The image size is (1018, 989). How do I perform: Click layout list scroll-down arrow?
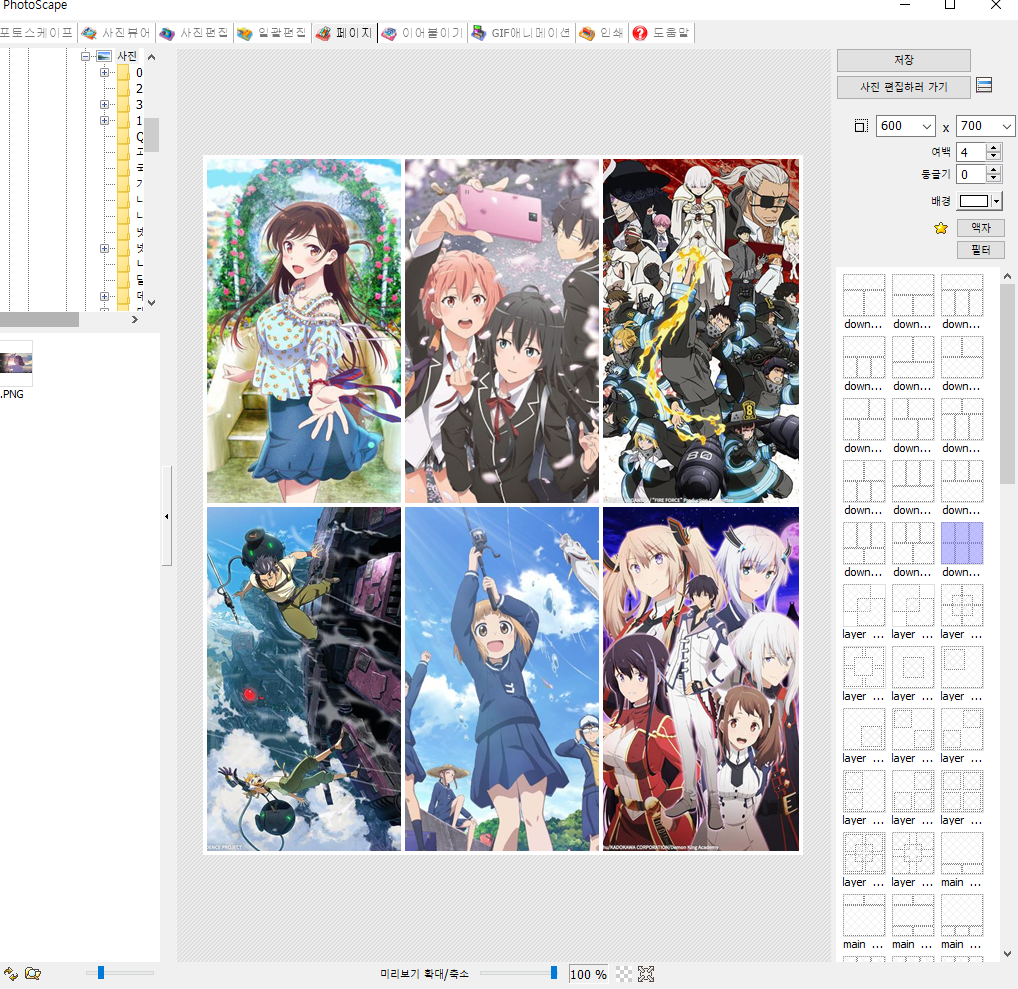pos(1007,954)
